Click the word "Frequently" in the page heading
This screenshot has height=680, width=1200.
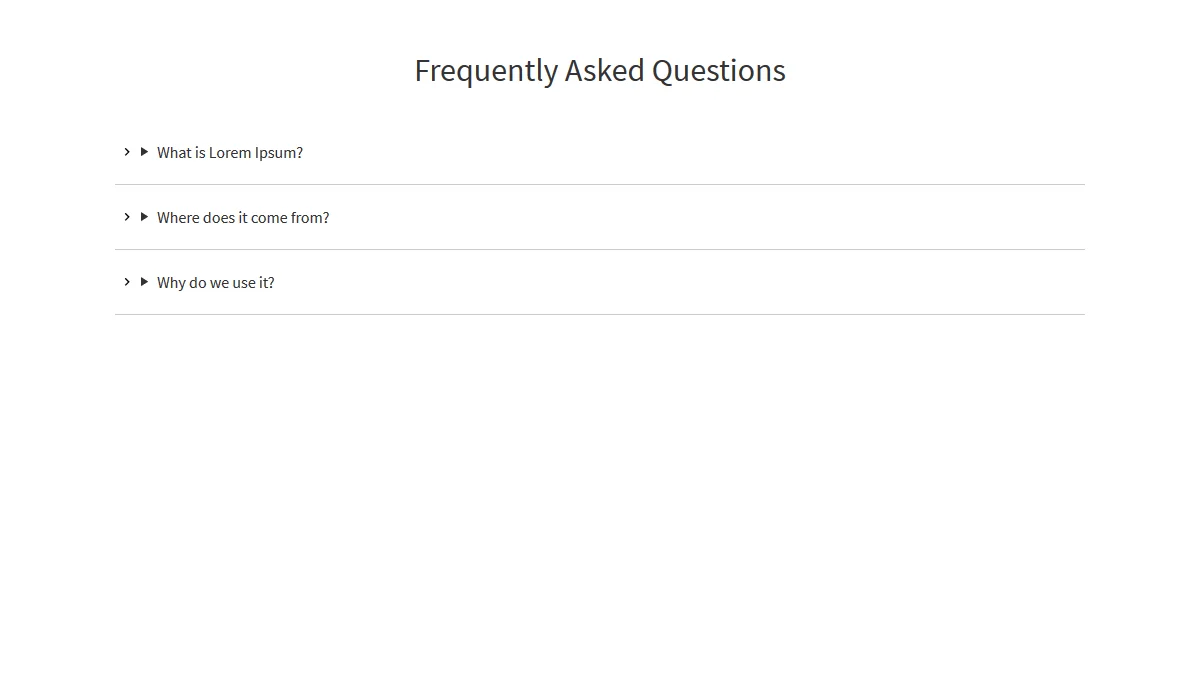(486, 71)
